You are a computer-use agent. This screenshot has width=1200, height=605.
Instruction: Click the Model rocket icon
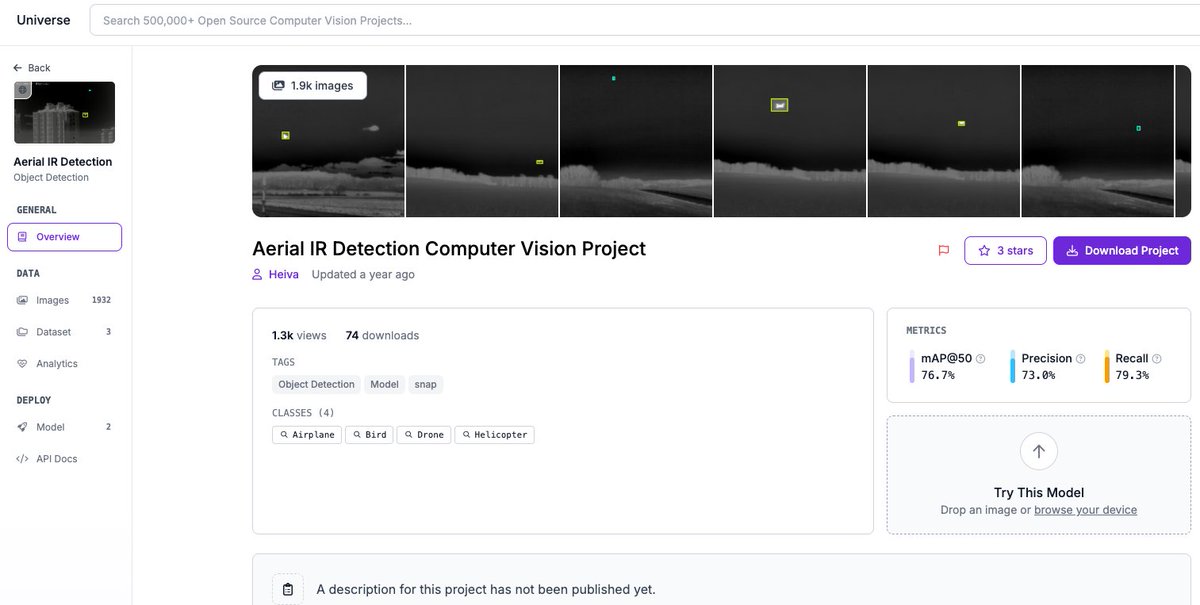click(x=22, y=427)
